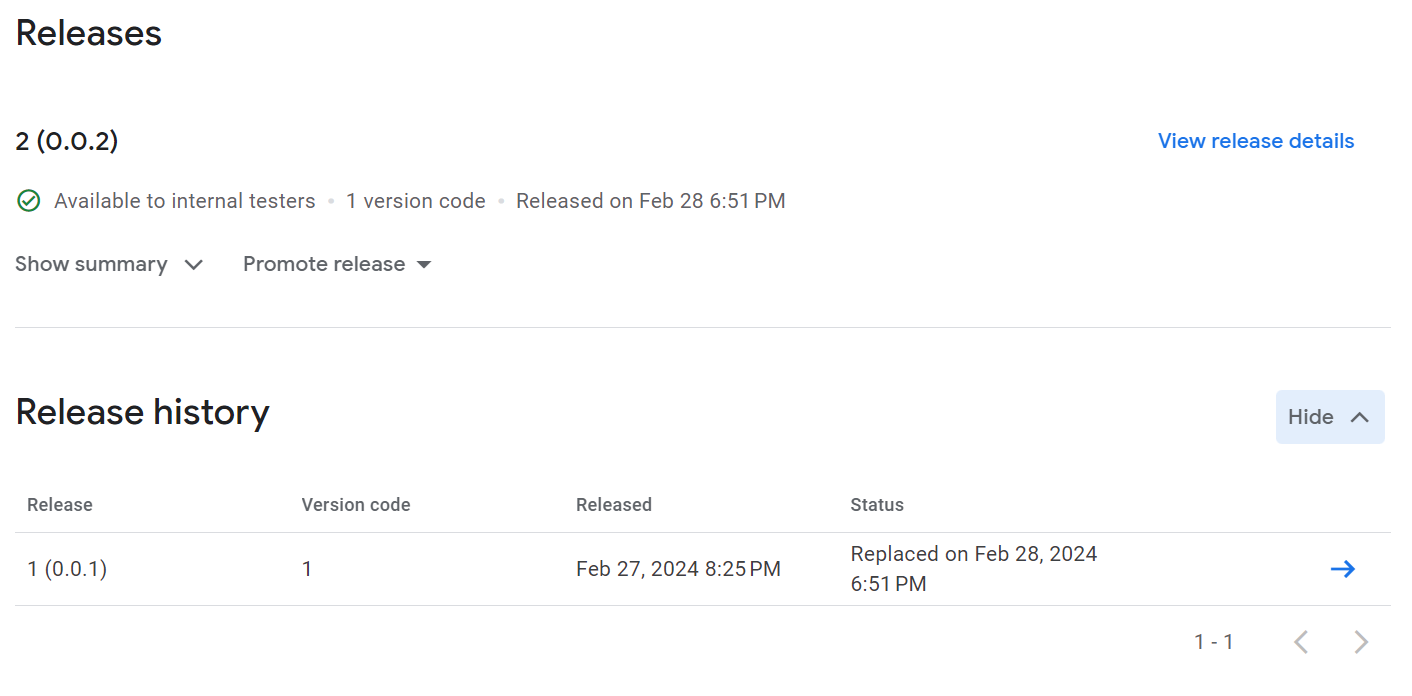Click the 2 (0.0.2) release title

[67, 141]
